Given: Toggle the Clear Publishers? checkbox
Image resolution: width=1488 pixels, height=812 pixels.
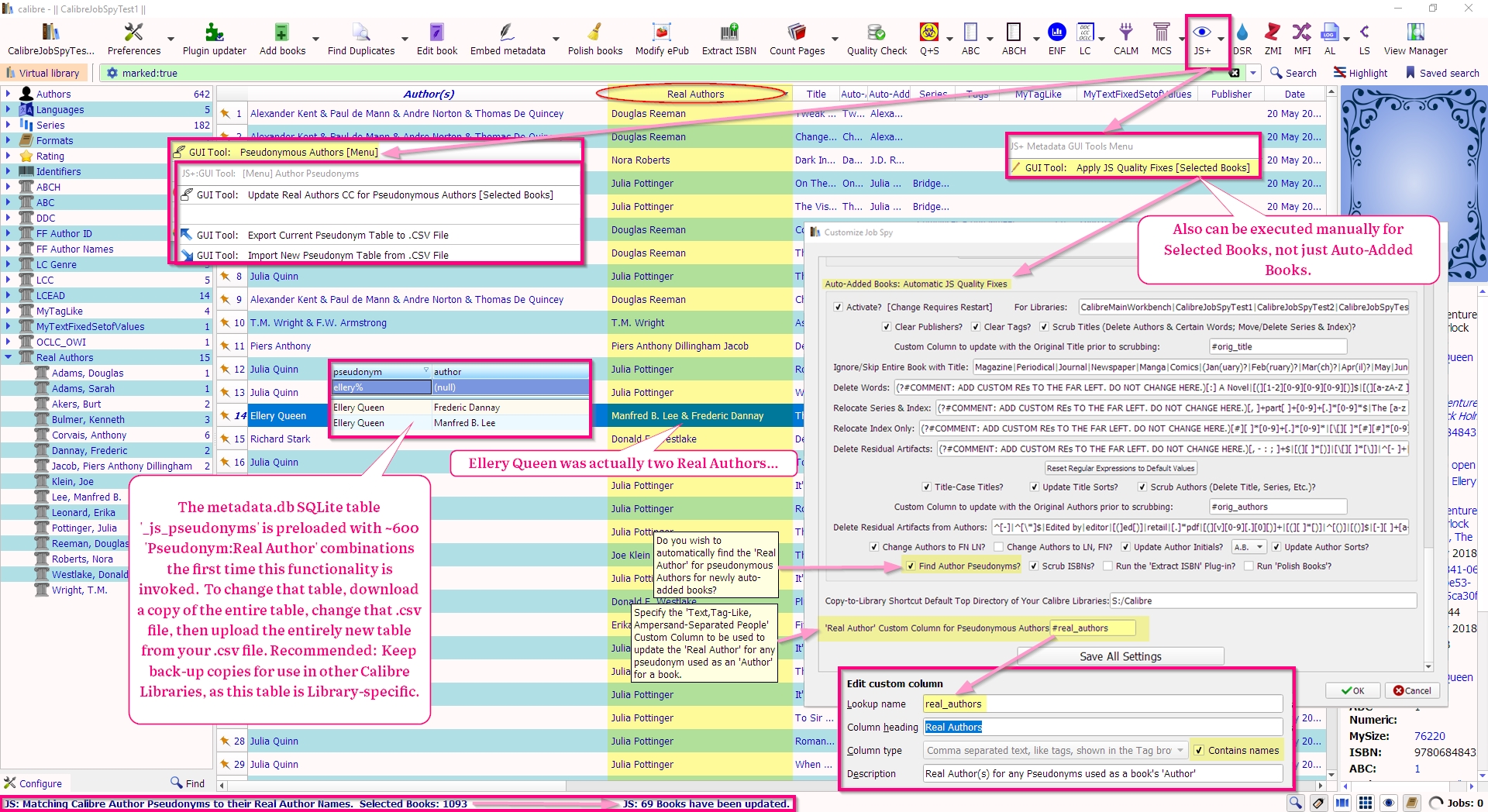Looking at the screenshot, I should pyautogui.click(x=887, y=327).
